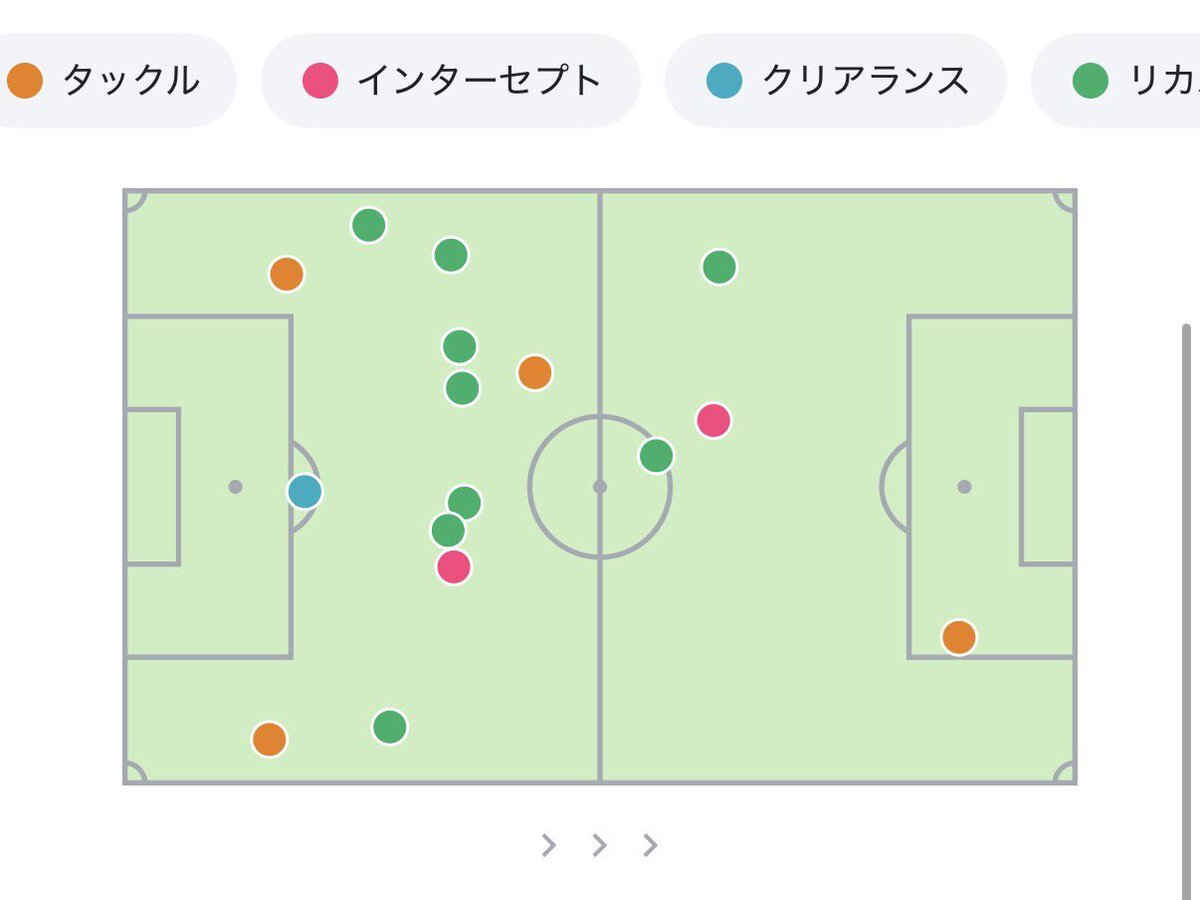Select the orange tackle marker inside the right penalty box
The width and height of the screenshot is (1200, 900).
959,634
